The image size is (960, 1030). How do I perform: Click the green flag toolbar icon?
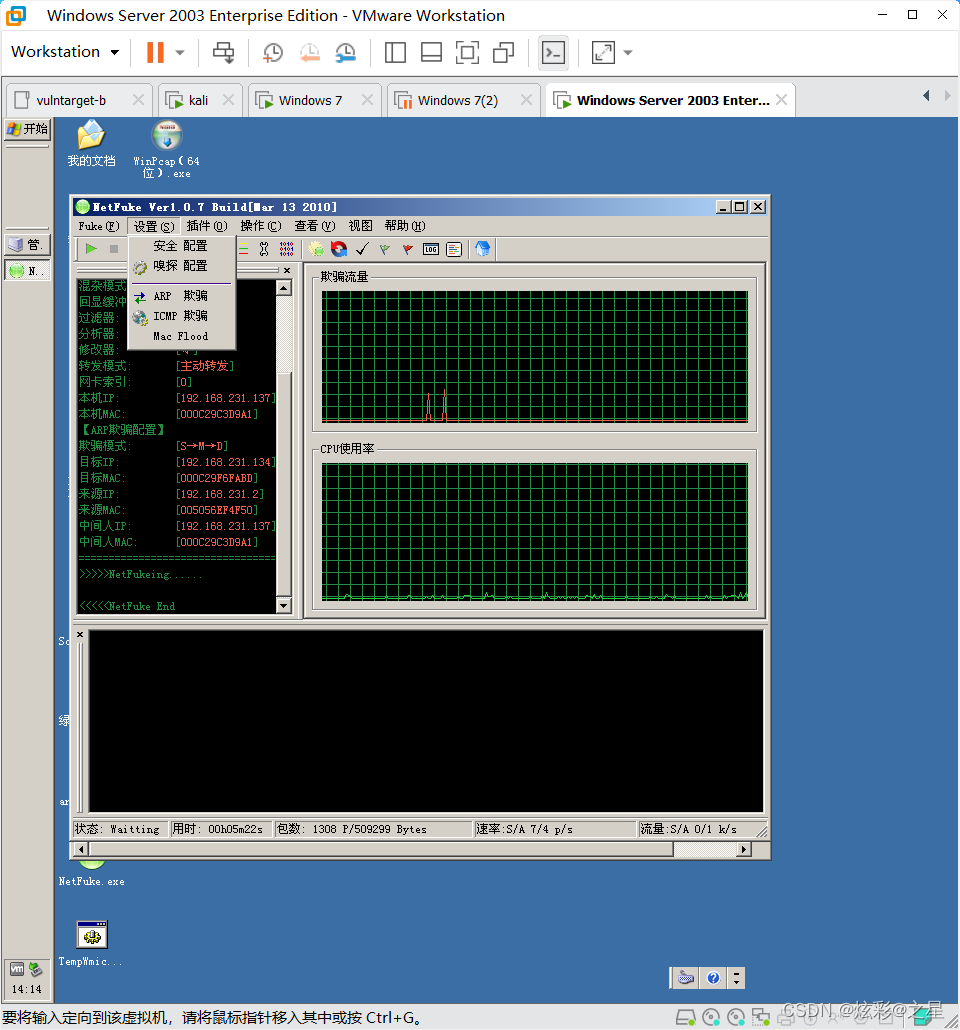[x=385, y=249]
